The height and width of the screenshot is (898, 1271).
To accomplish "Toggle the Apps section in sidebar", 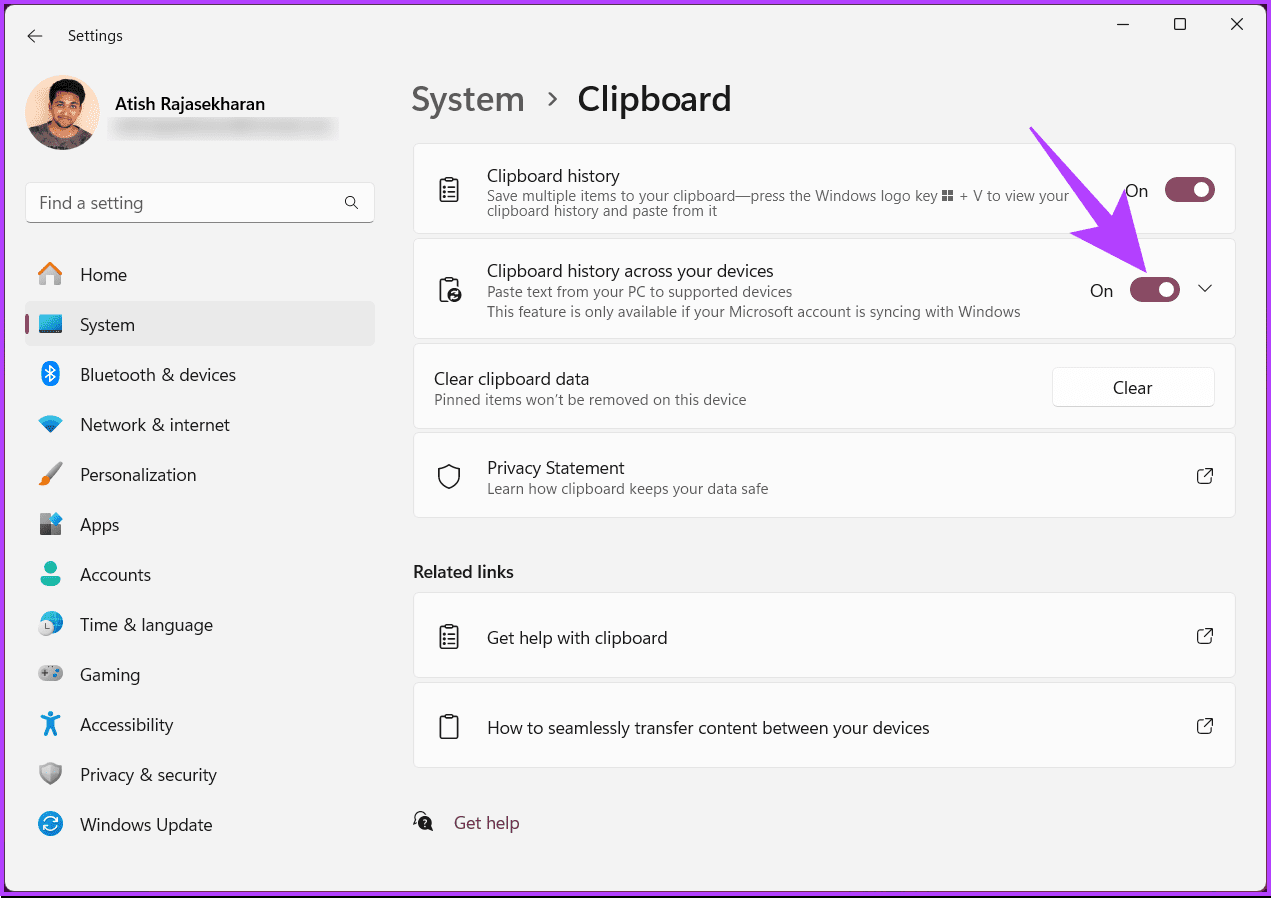I will pyautogui.click(x=99, y=524).
